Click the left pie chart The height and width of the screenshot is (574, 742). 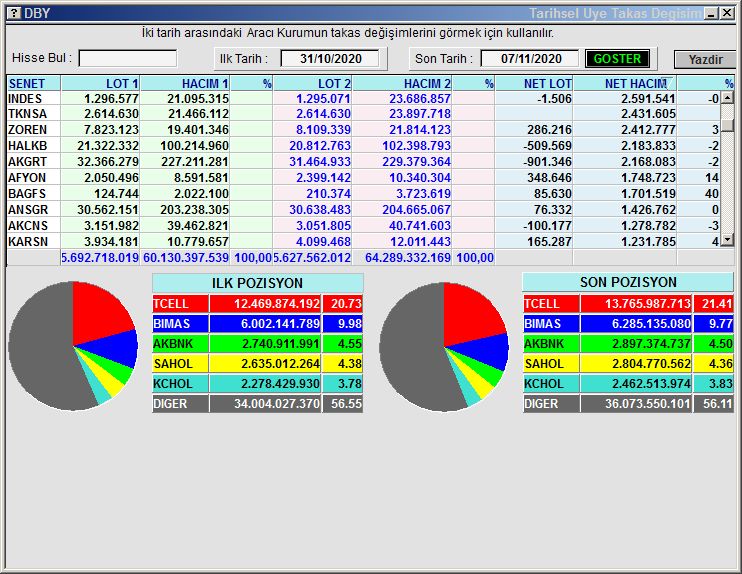coord(73,345)
